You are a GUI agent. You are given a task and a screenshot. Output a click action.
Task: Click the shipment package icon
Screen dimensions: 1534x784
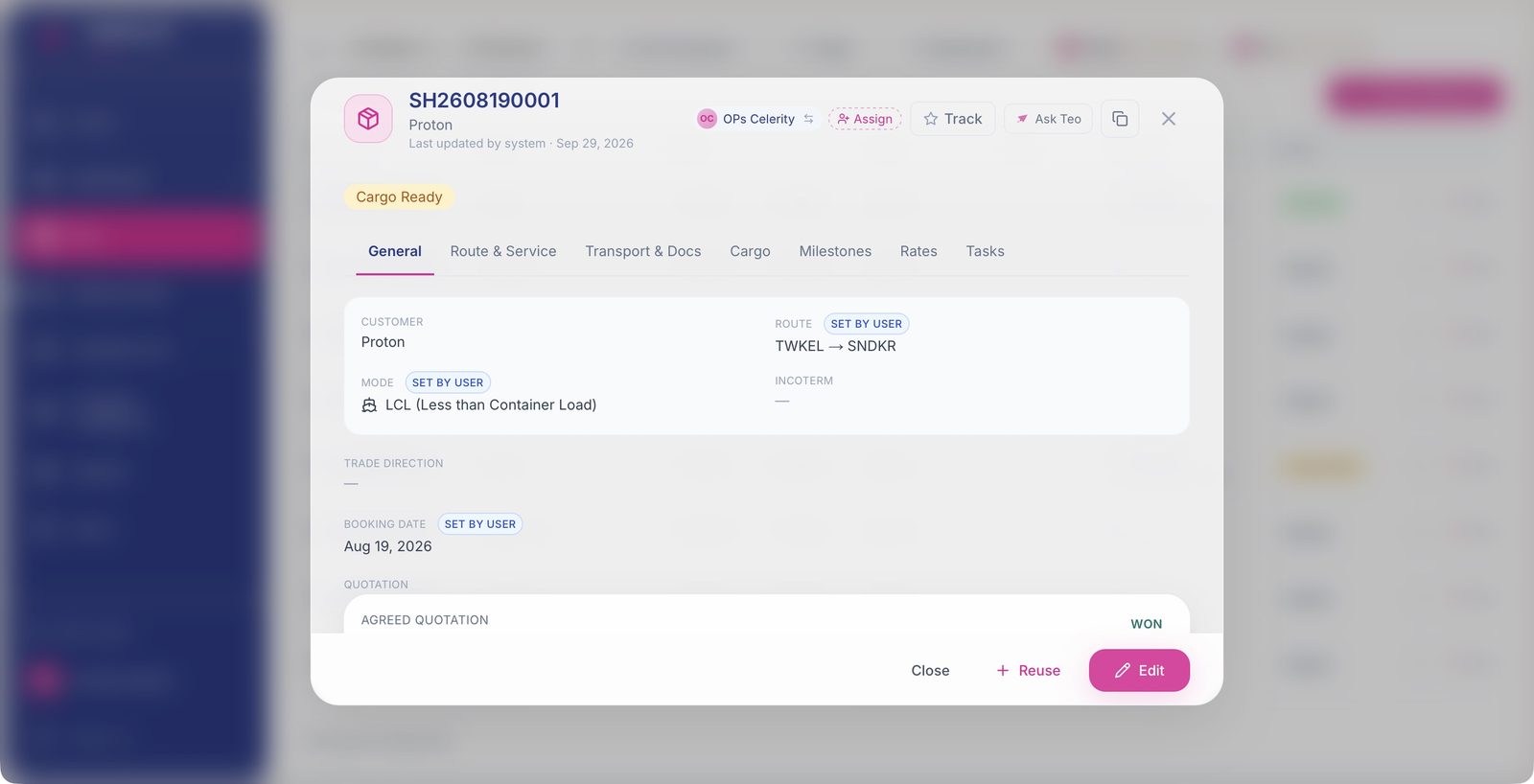tap(368, 119)
